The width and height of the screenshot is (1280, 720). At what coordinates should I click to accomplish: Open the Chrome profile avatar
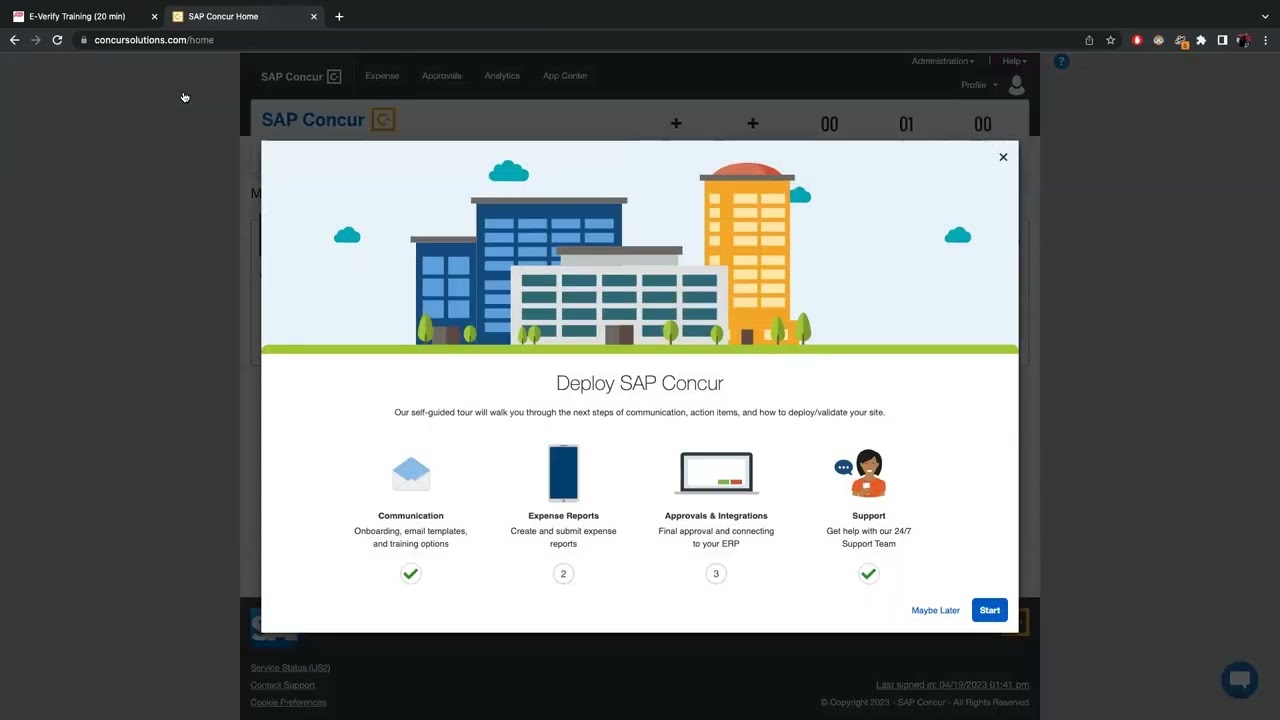point(1243,40)
